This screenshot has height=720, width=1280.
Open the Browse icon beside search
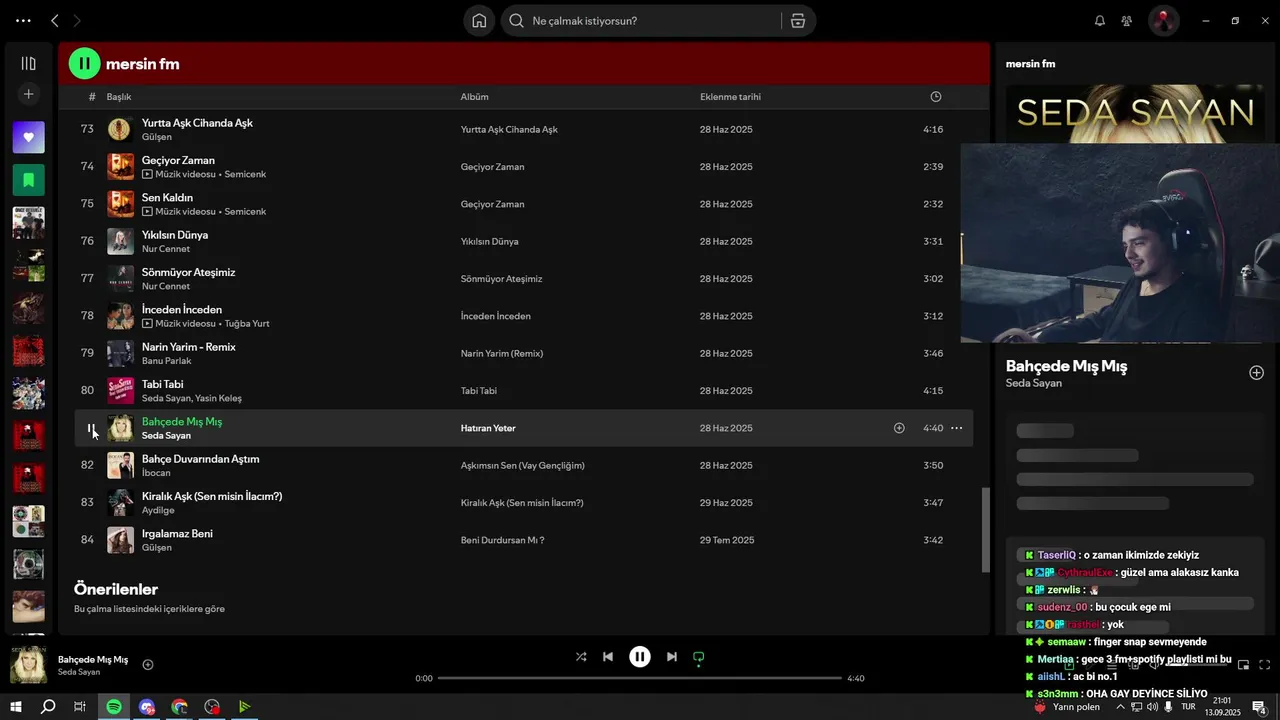798,21
